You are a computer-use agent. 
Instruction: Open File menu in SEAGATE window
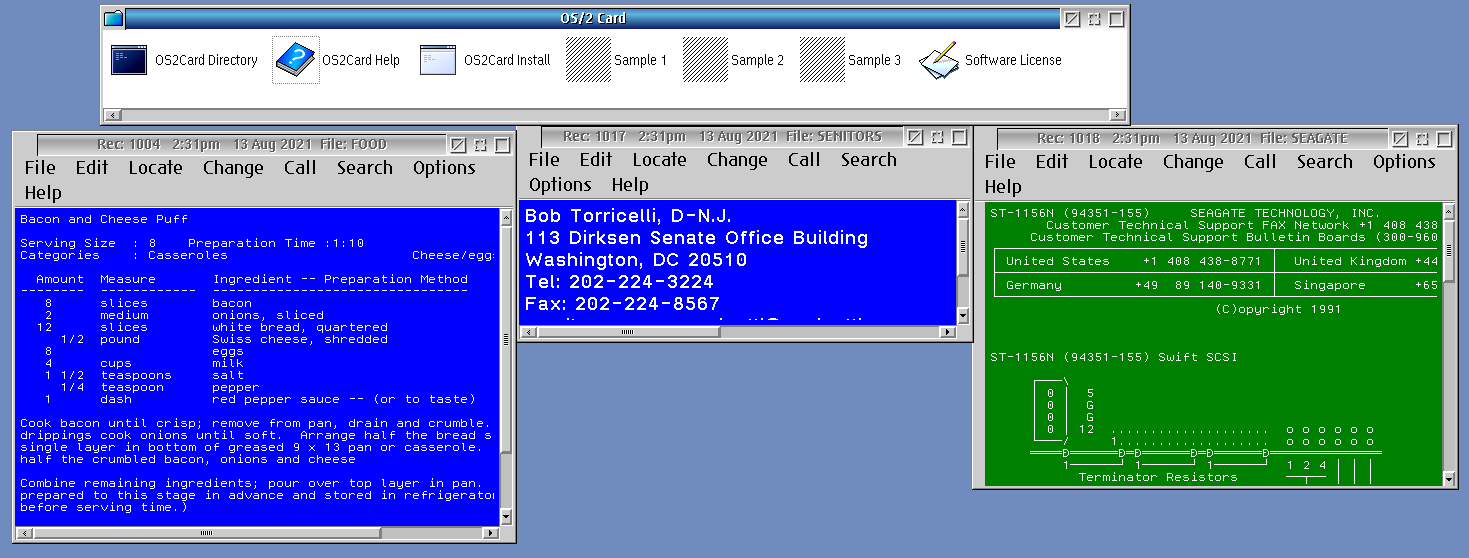pyautogui.click(x=1000, y=162)
